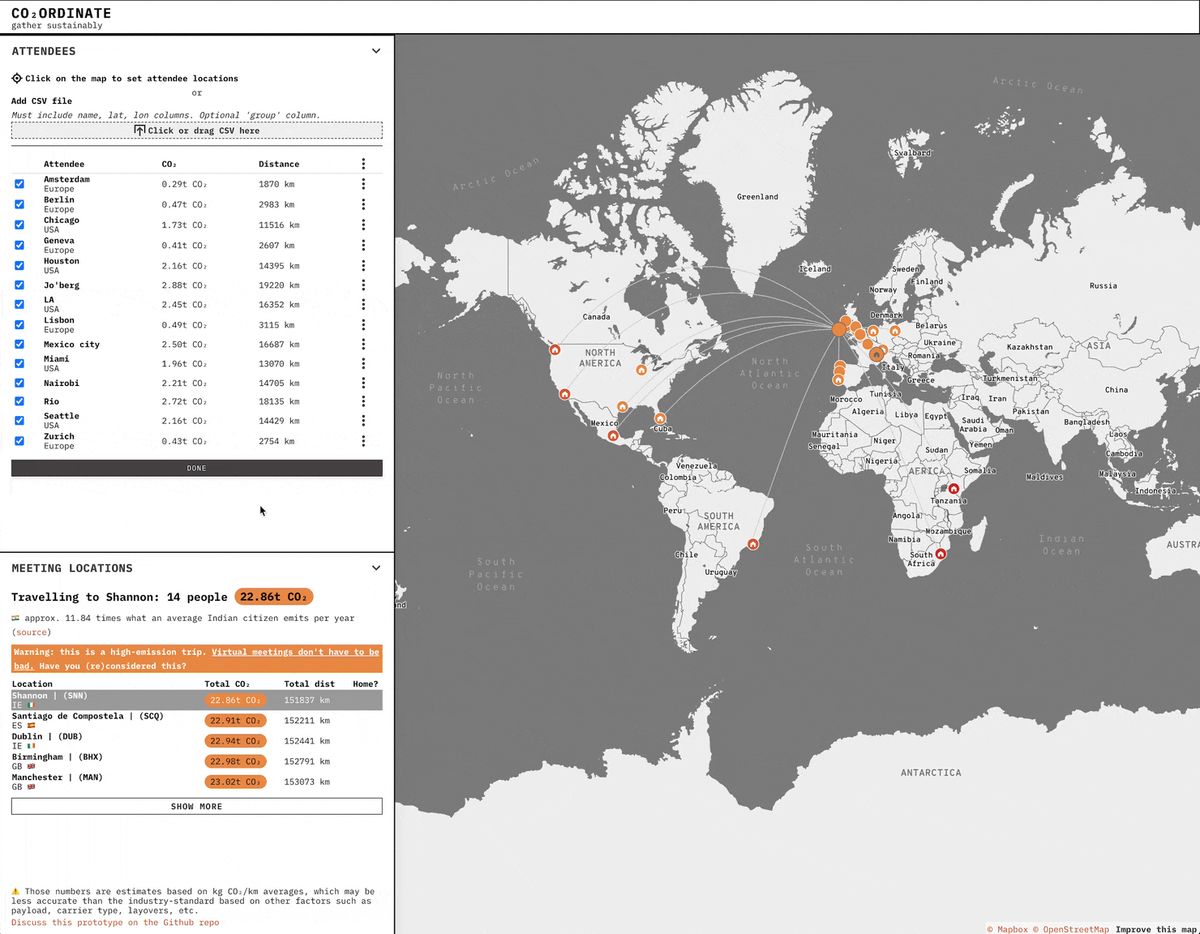The width and height of the screenshot is (1200, 934).
Task: Open the attendee table header three-dot menu
Action: (363, 164)
